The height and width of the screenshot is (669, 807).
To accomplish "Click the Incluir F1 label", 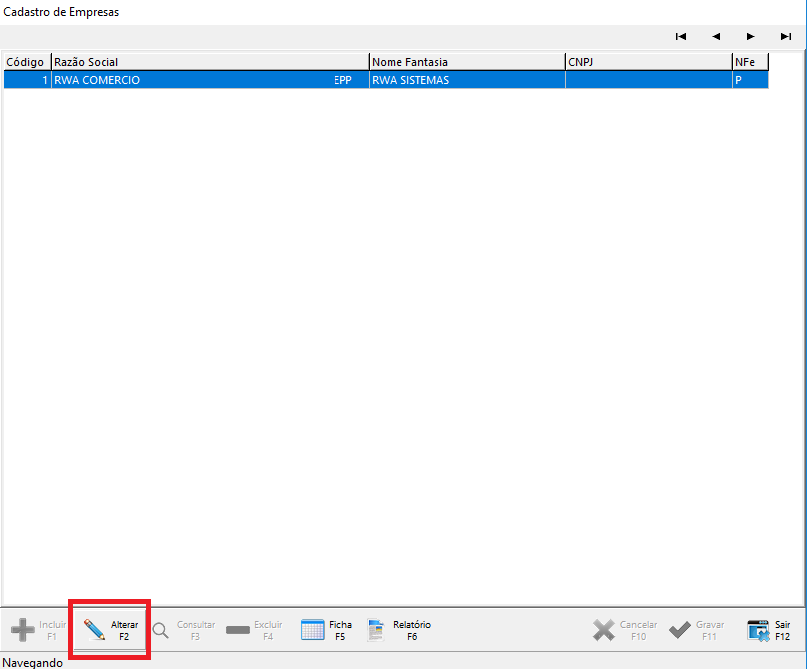I will coord(52,630).
